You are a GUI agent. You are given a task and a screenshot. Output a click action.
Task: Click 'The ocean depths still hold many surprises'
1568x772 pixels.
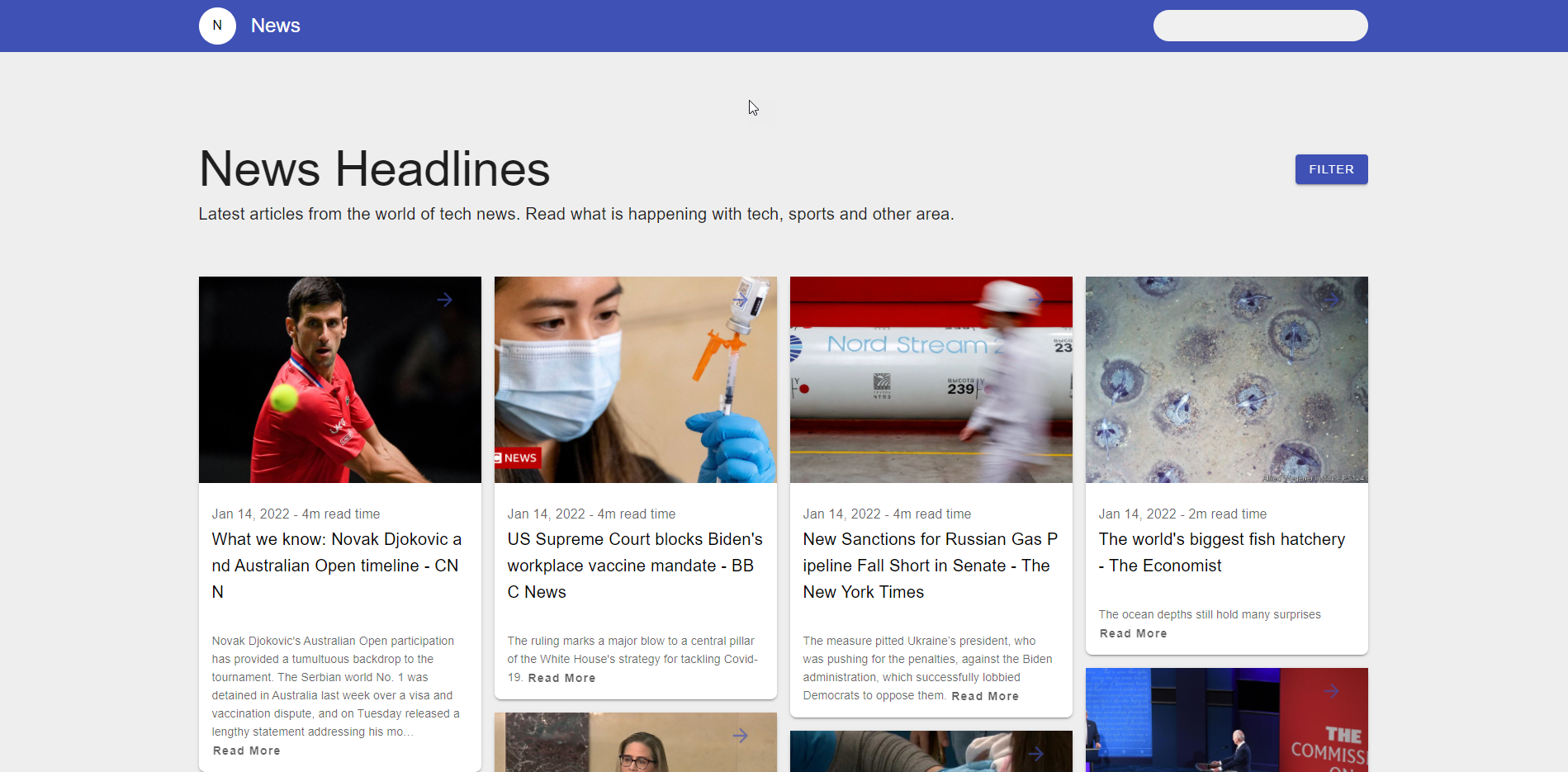click(x=1210, y=614)
